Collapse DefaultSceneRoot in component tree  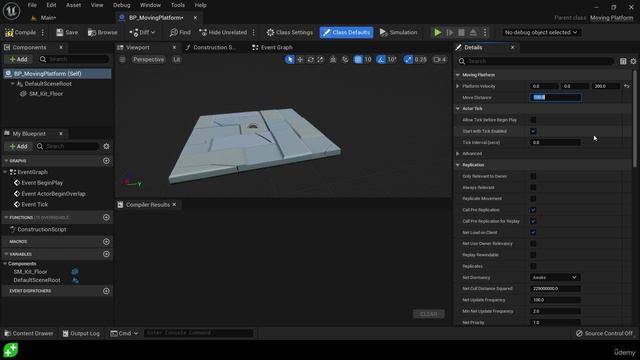(13, 84)
